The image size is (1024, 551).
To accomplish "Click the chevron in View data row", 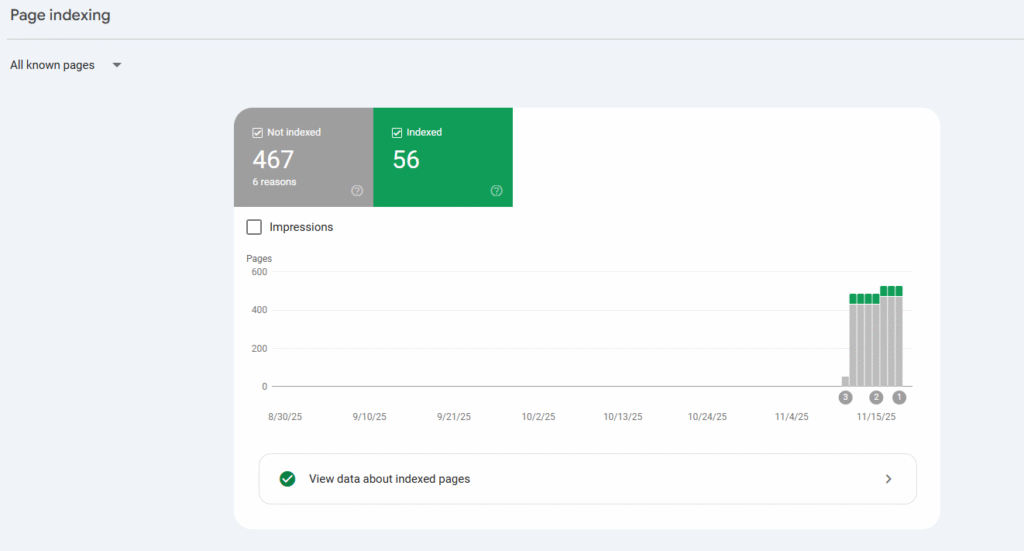I will pyautogui.click(x=888, y=479).
